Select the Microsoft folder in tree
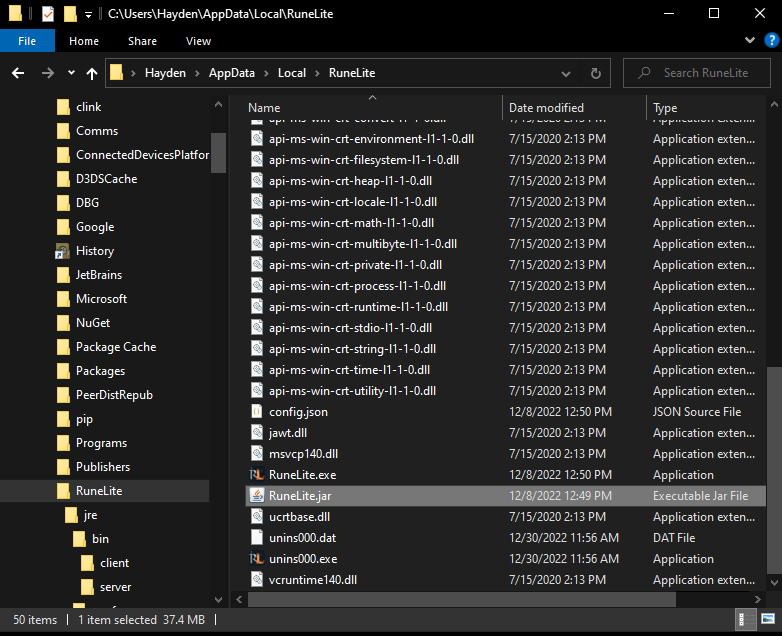Viewport: 782px width, 636px height. (101, 299)
